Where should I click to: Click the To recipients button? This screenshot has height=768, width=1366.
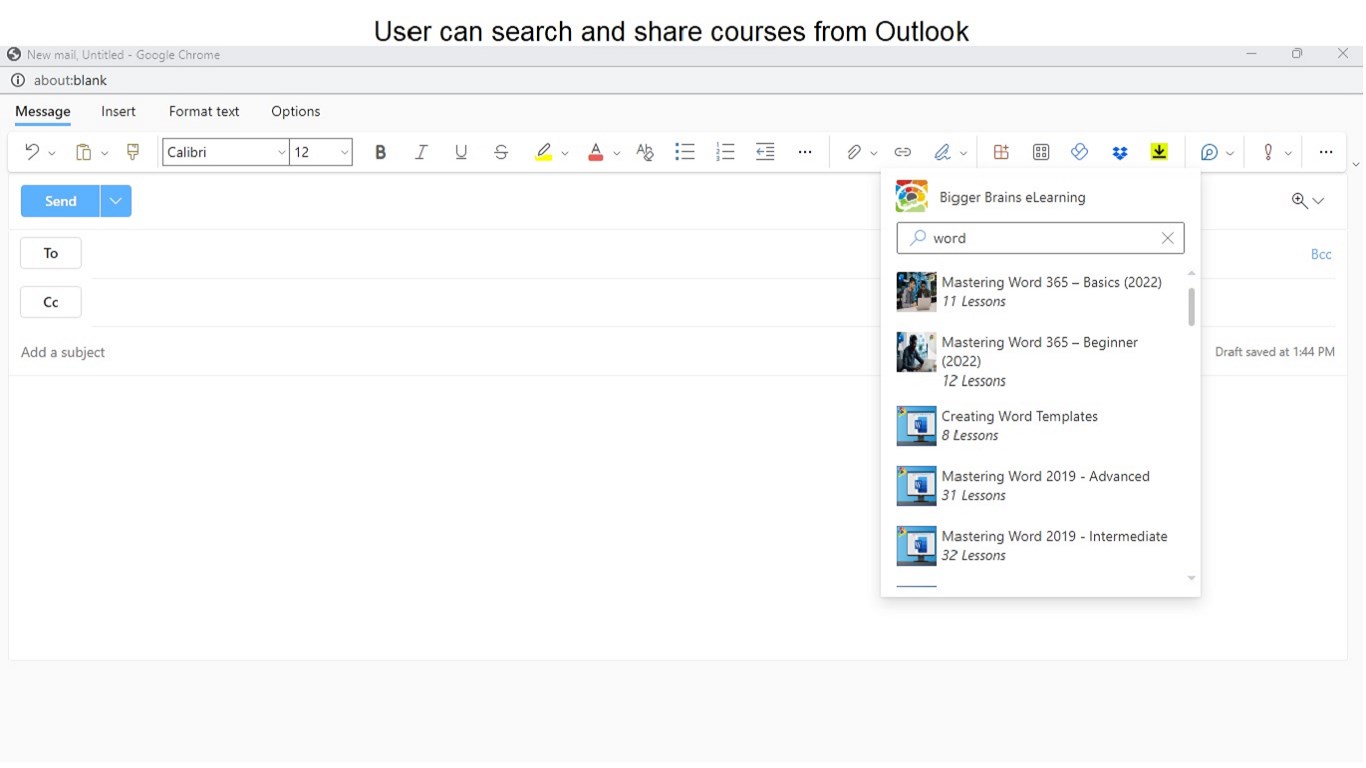[51, 253]
